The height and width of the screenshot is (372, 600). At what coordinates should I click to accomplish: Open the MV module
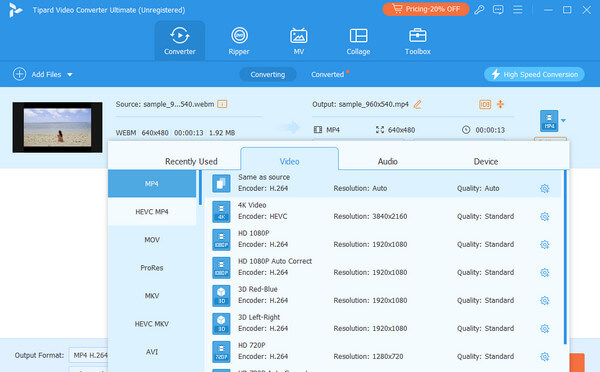(x=298, y=41)
